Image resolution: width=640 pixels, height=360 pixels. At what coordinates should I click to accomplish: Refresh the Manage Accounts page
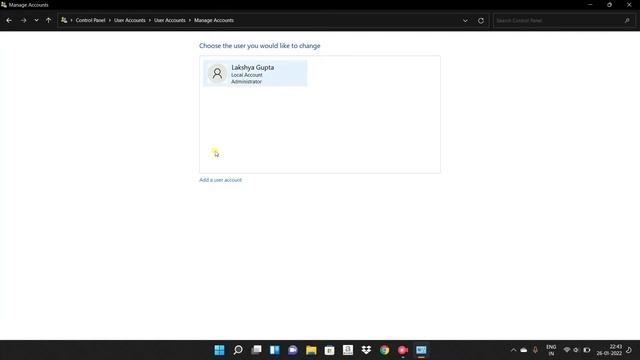point(481,20)
